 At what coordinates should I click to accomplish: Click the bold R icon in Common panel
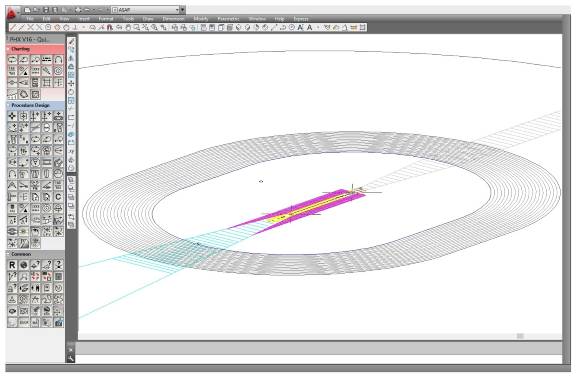point(12,265)
